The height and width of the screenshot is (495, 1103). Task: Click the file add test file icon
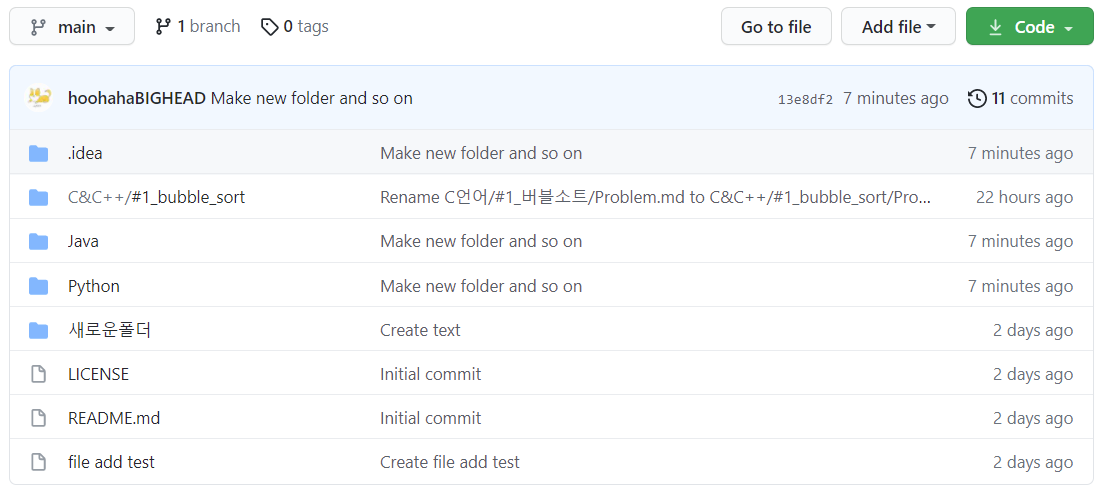39,462
